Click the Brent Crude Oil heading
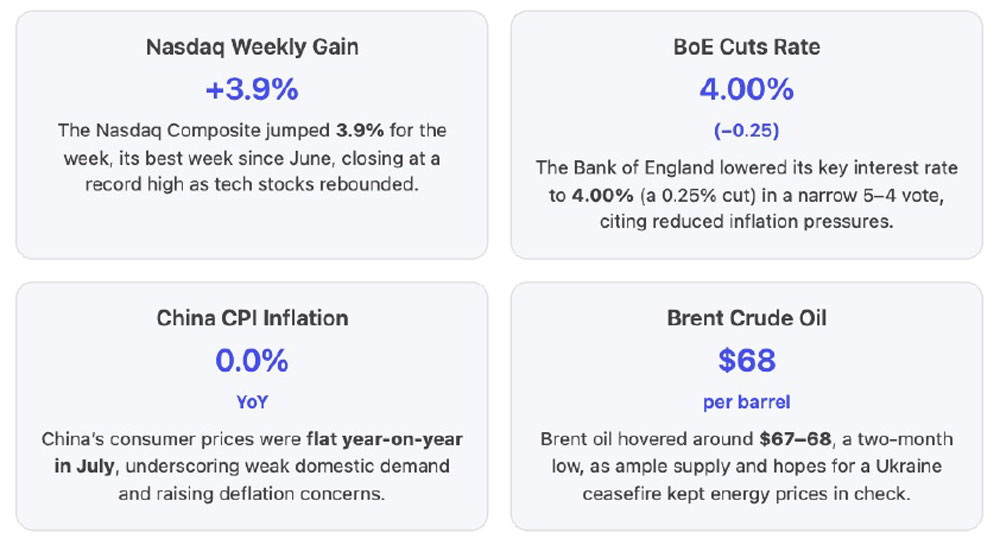The image size is (1000, 539). tap(747, 318)
